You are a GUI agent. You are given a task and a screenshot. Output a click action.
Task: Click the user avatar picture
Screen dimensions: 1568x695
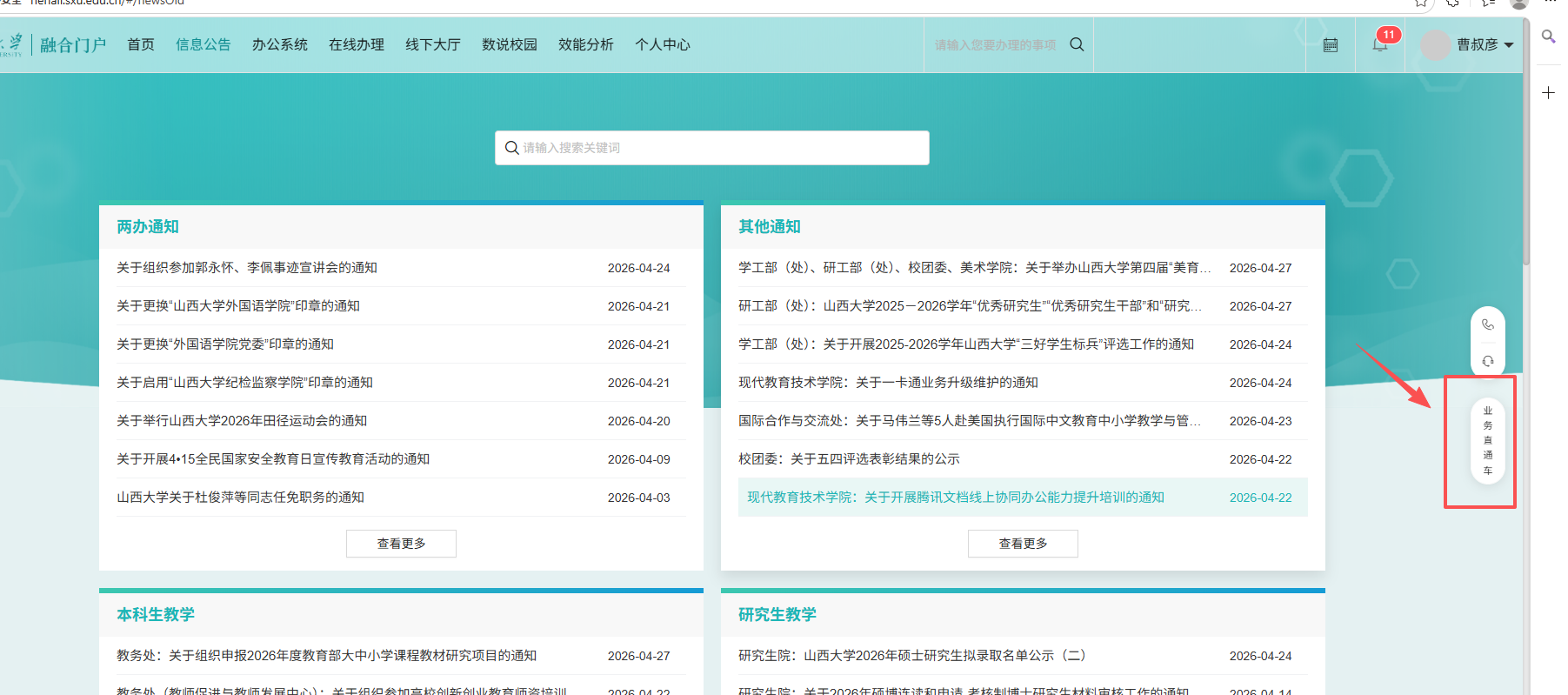click(1435, 45)
